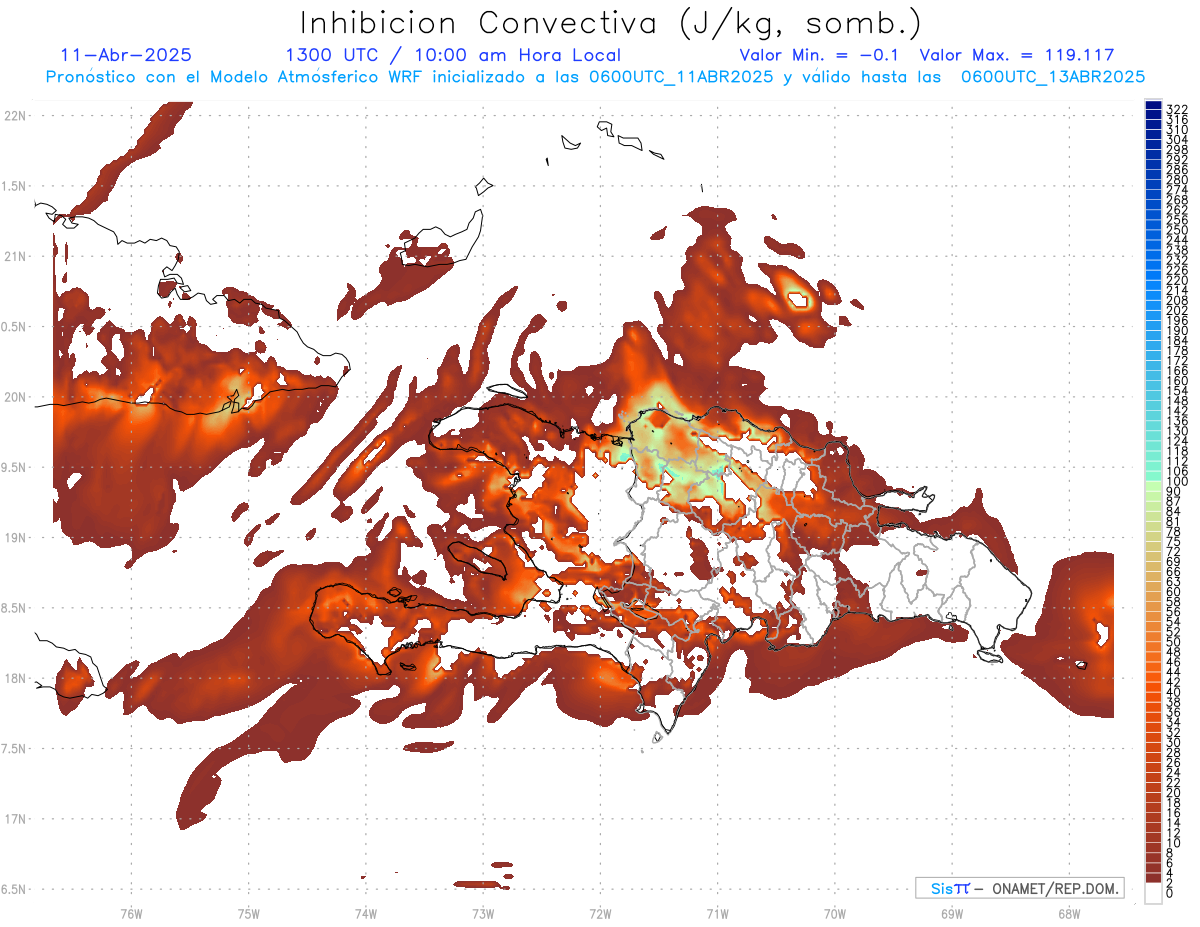Click the "70W" longitude label

pyautogui.click(x=835, y=913)
